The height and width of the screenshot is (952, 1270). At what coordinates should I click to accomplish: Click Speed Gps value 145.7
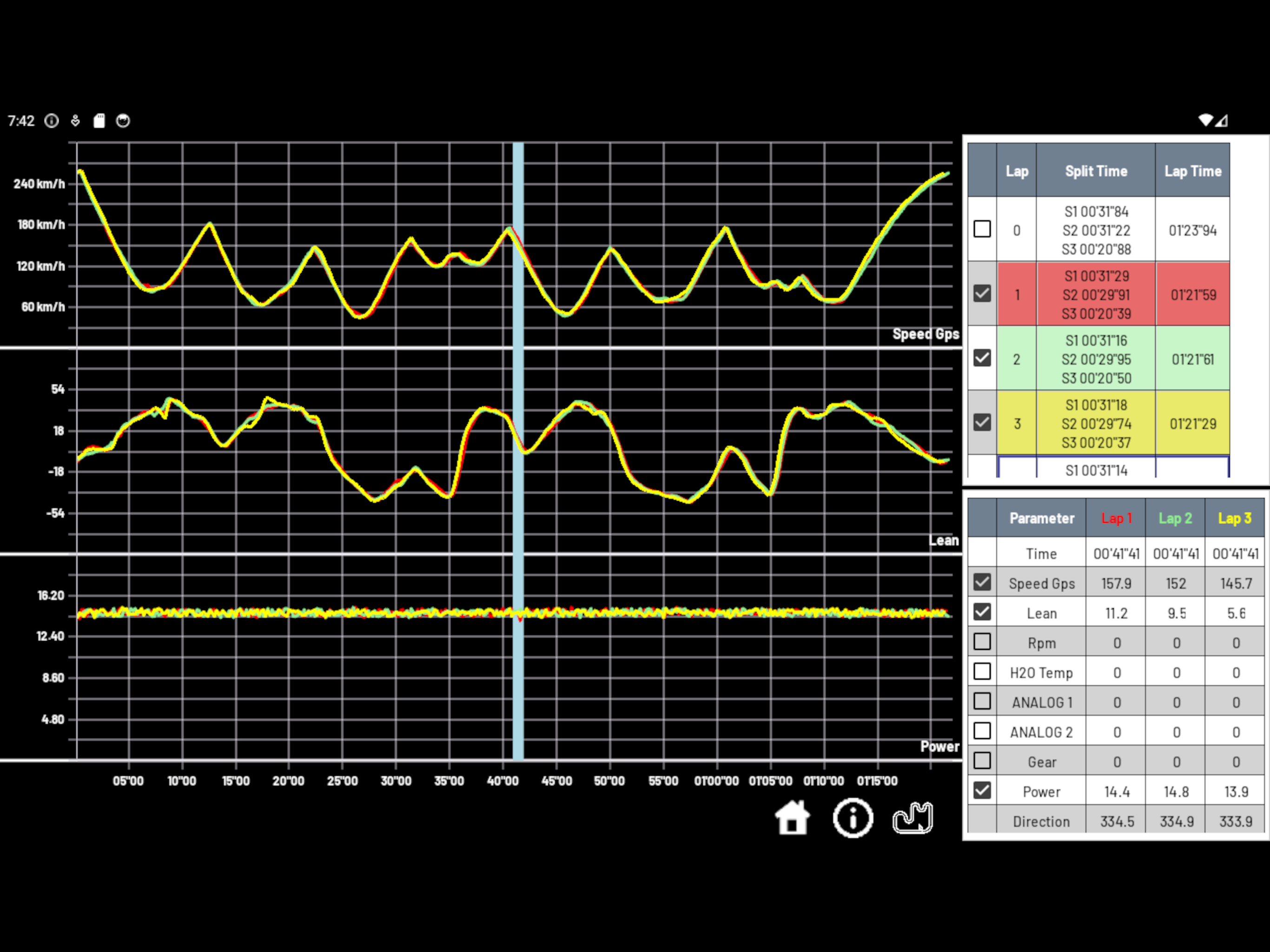point(1236,583)
